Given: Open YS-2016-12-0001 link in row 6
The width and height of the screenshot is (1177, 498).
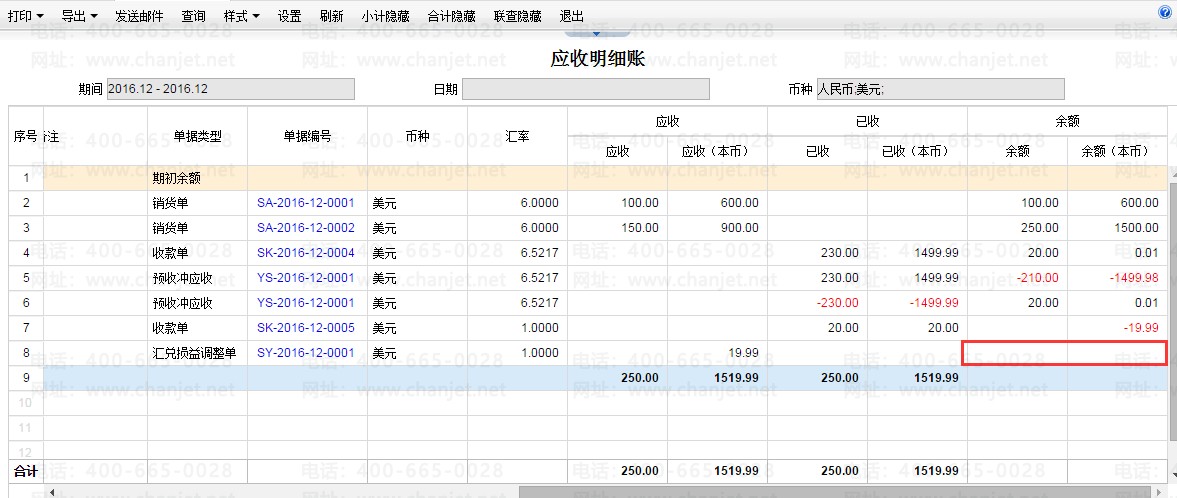Looking at the screenshot, I should coord(306,303).
